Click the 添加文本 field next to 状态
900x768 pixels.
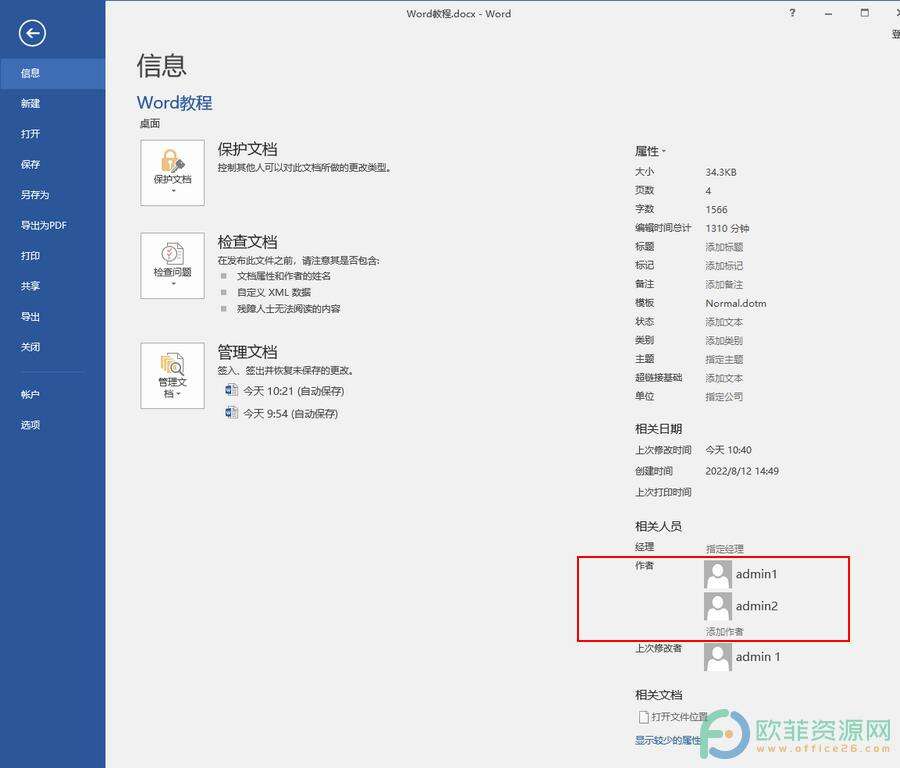pos(724,322)
